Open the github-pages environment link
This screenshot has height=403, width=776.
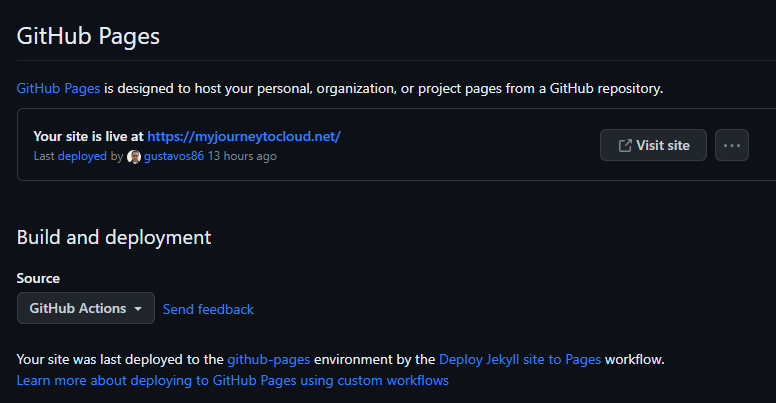click(269, 359)
